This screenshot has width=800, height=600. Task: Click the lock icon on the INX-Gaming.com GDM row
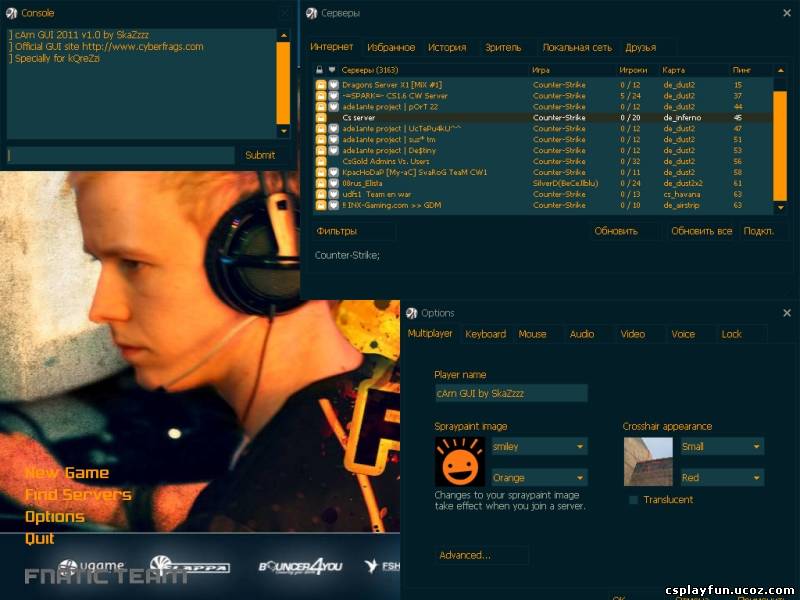(320, 205)
